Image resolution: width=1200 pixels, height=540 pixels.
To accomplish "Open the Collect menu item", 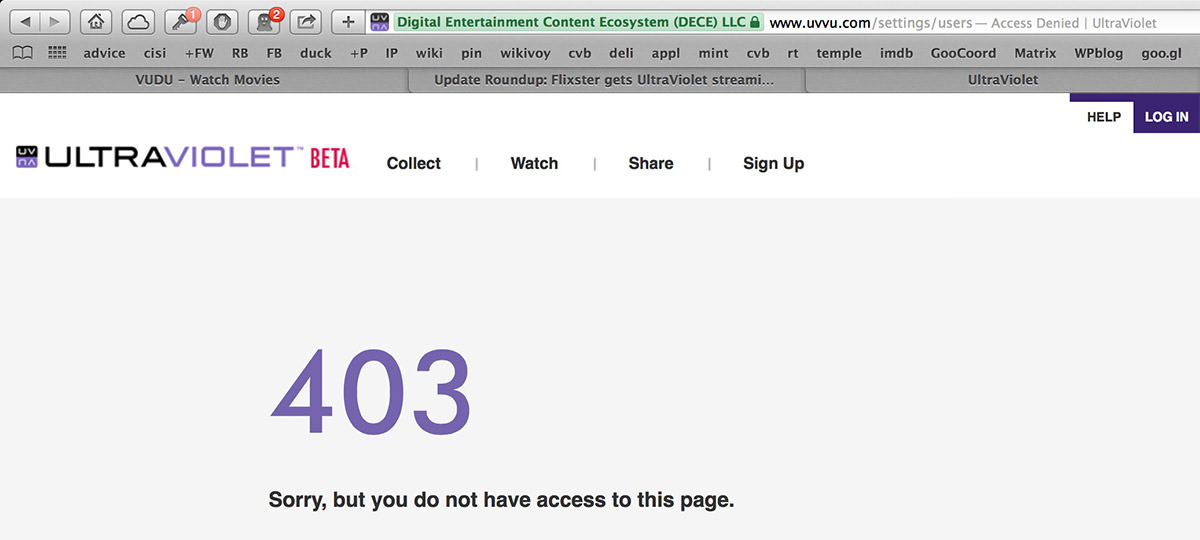I will (x=414, y=163).
